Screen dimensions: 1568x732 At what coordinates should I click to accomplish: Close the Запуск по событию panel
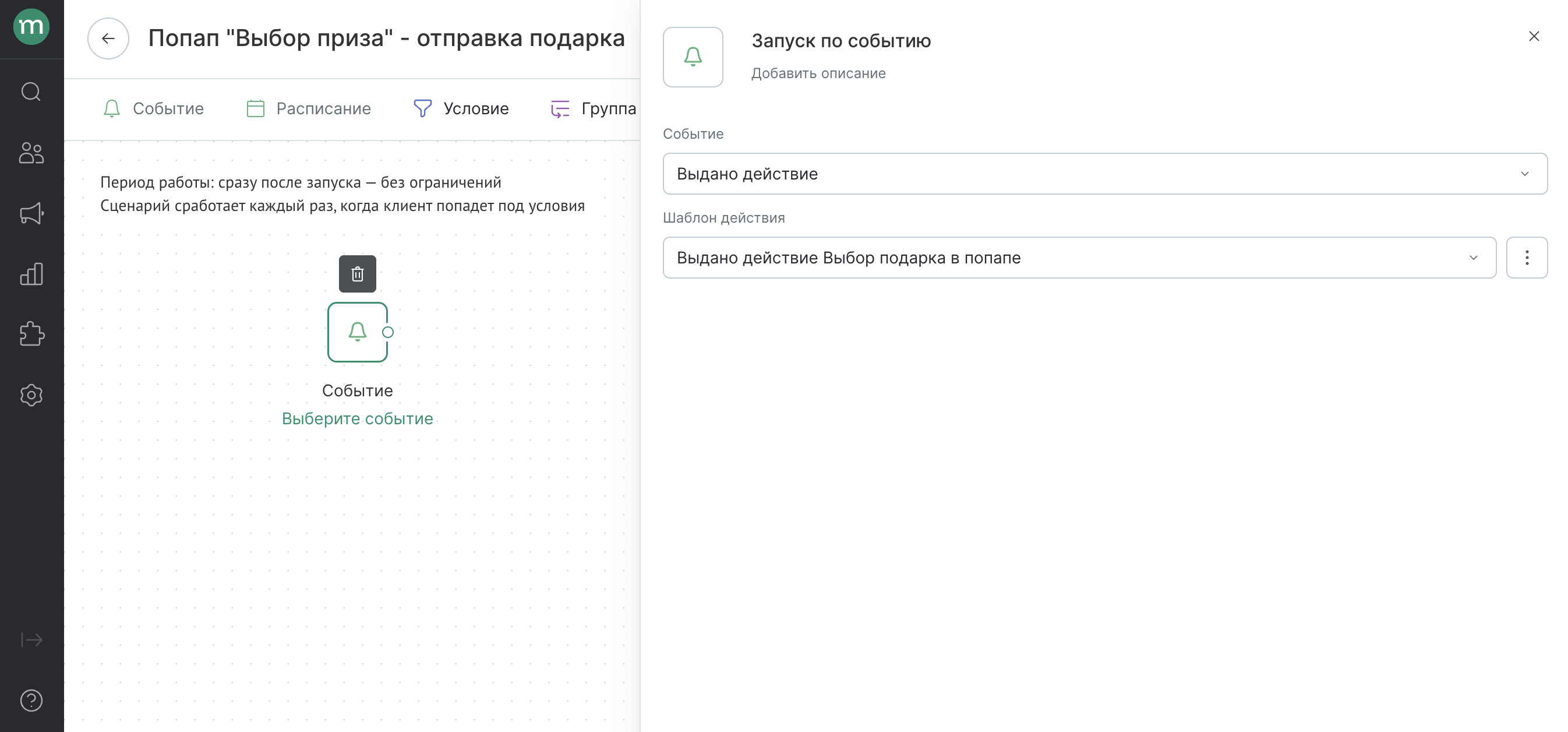[1534, 36]
